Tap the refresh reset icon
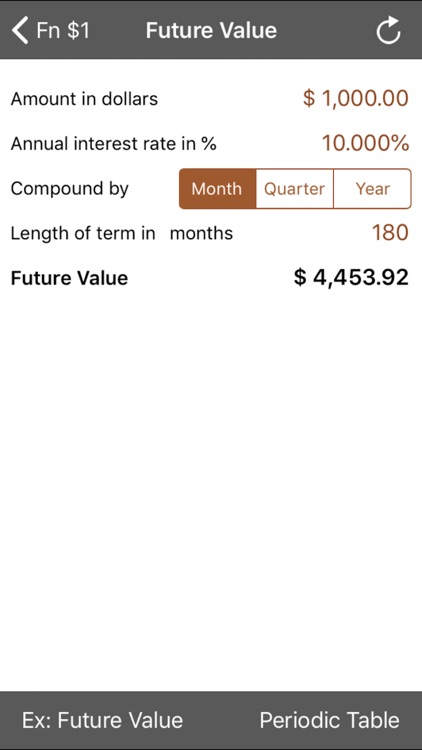 [x=388, y=30]
